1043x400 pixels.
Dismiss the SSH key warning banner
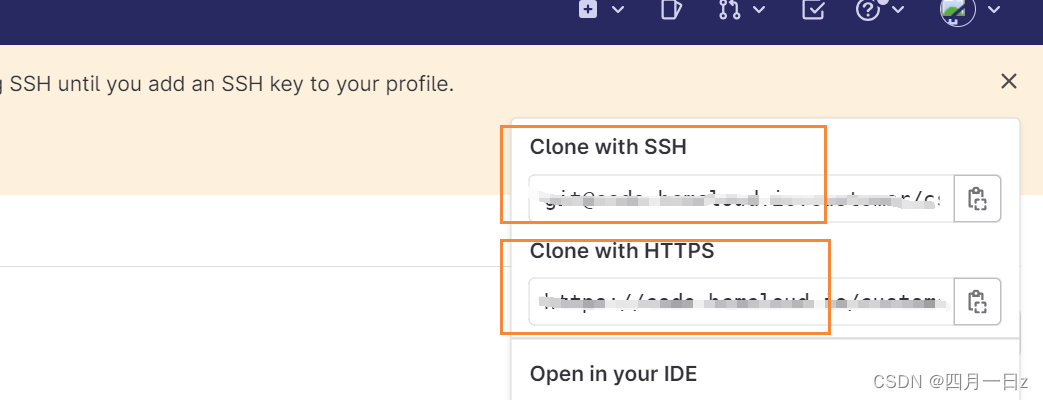[x=1009, y=81]
